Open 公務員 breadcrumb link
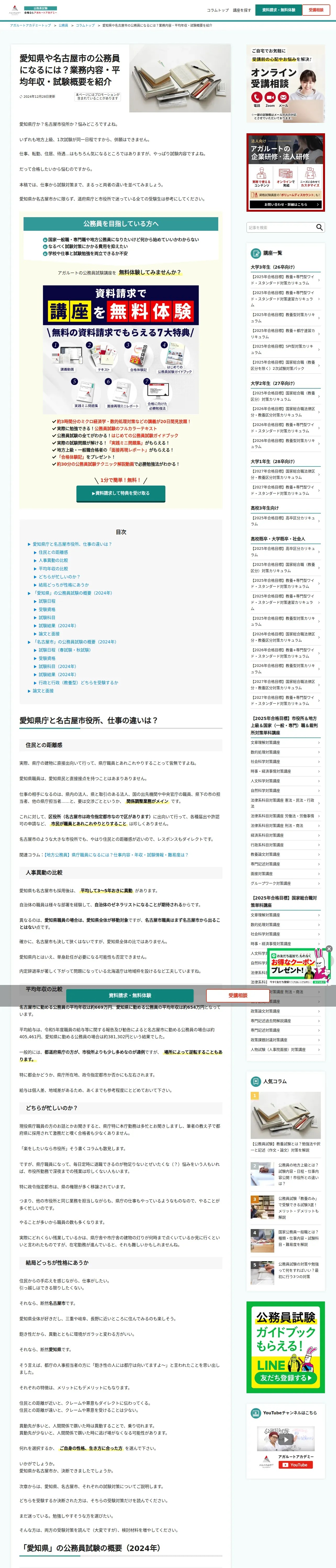This screenshot has width=336, height=1568. tap(63, 26)
